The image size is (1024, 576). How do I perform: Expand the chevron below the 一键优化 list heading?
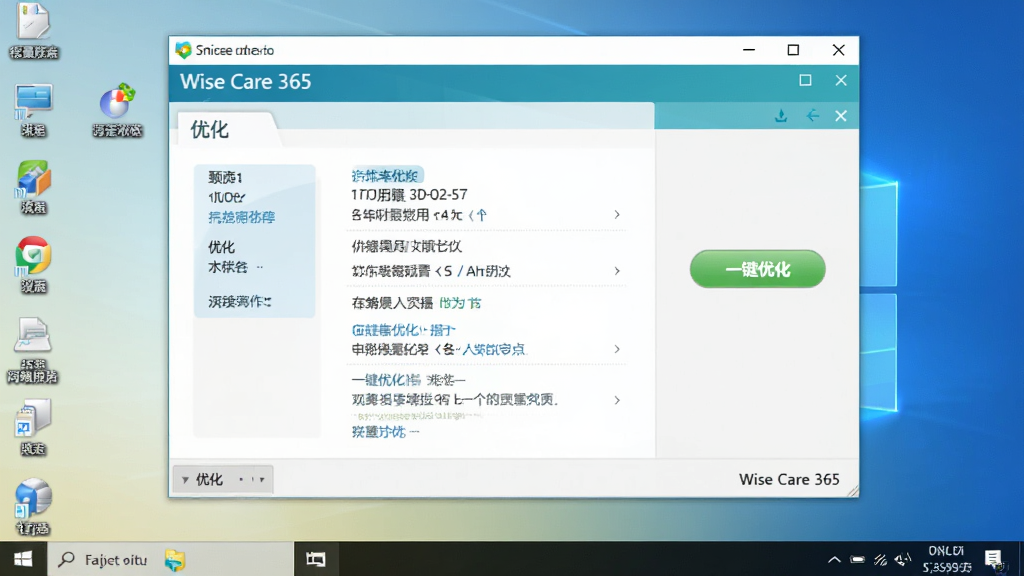coord(616,400)
